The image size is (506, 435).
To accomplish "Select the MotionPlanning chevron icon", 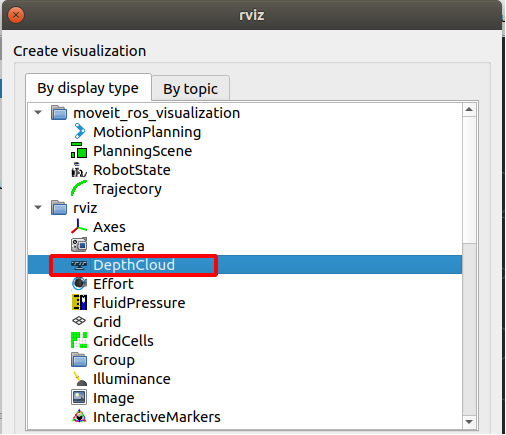I will [x=79, y=132].
